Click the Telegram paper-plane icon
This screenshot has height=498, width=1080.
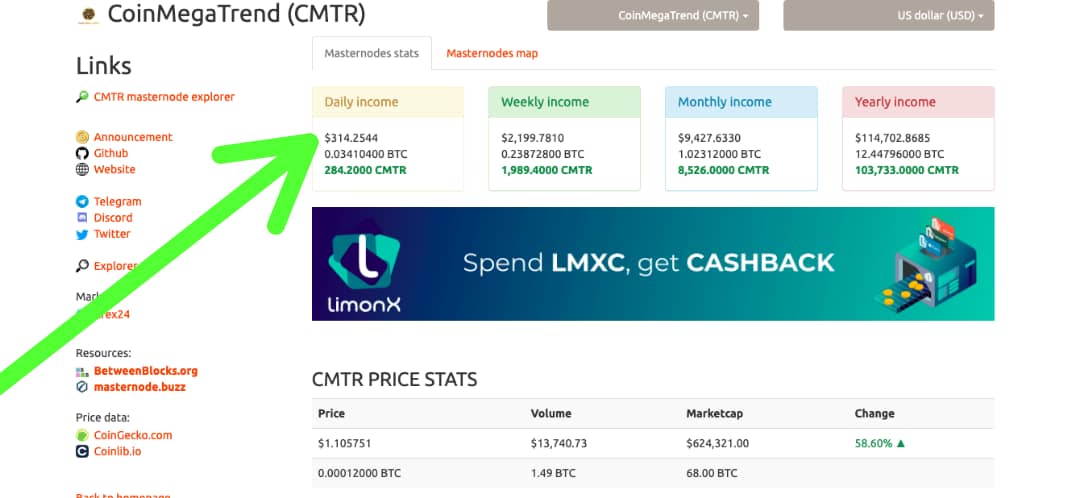tap(82, 202)
